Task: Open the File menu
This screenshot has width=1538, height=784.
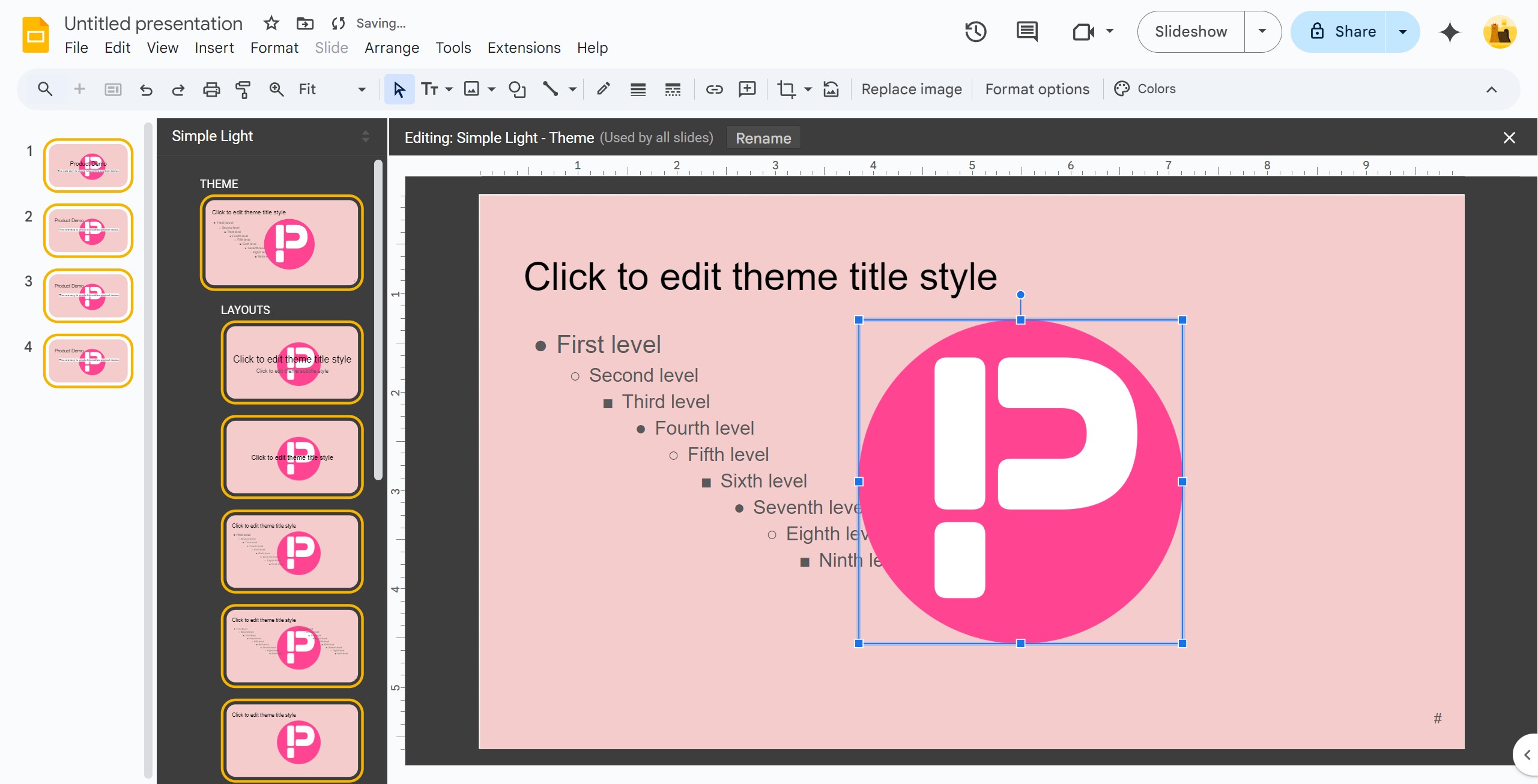Action: pos(76,48)
